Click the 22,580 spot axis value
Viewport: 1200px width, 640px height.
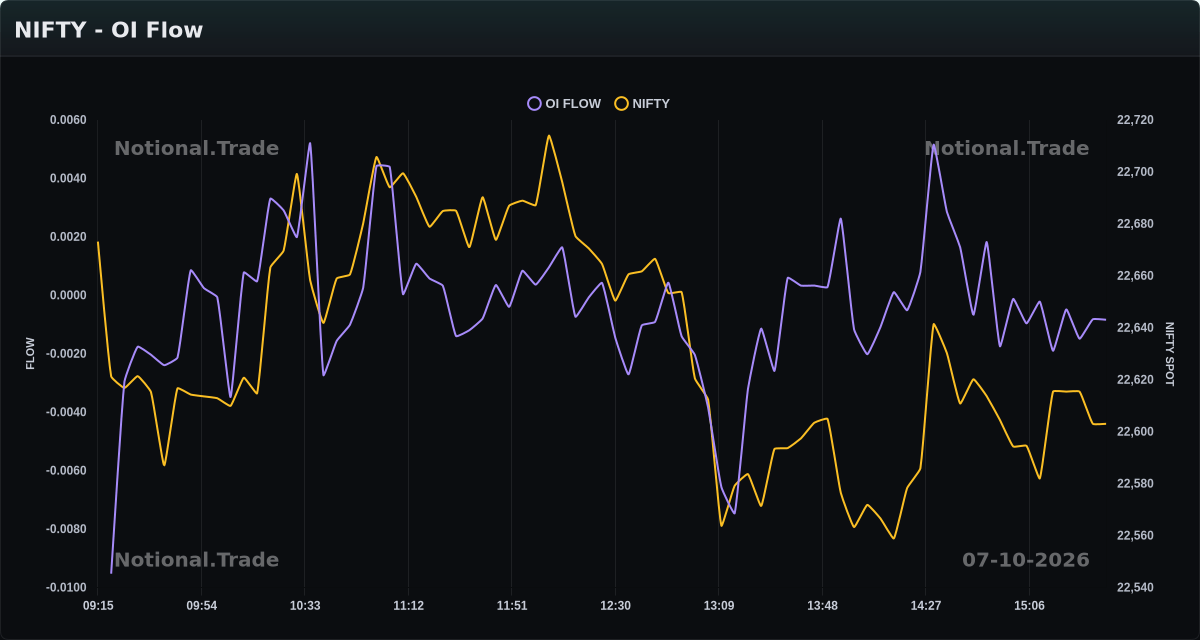(x=1135, y=484)
